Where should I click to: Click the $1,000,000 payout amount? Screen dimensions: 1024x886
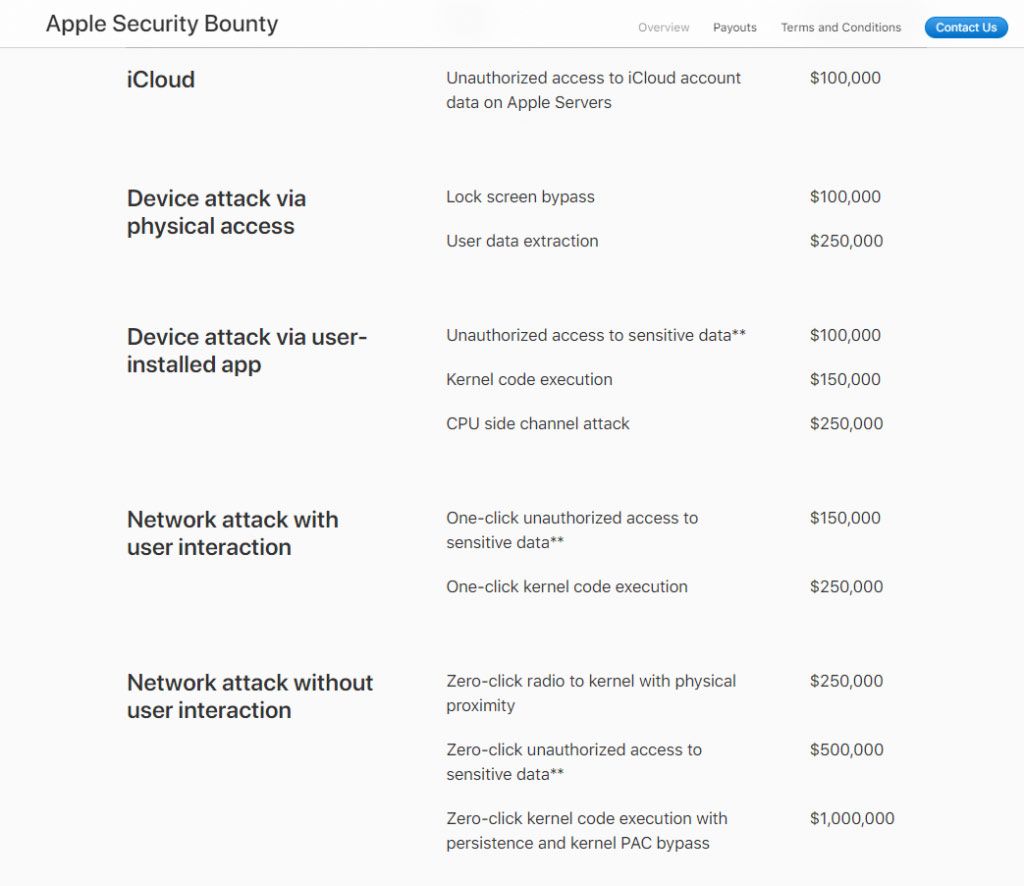click(x=852, y=819)
